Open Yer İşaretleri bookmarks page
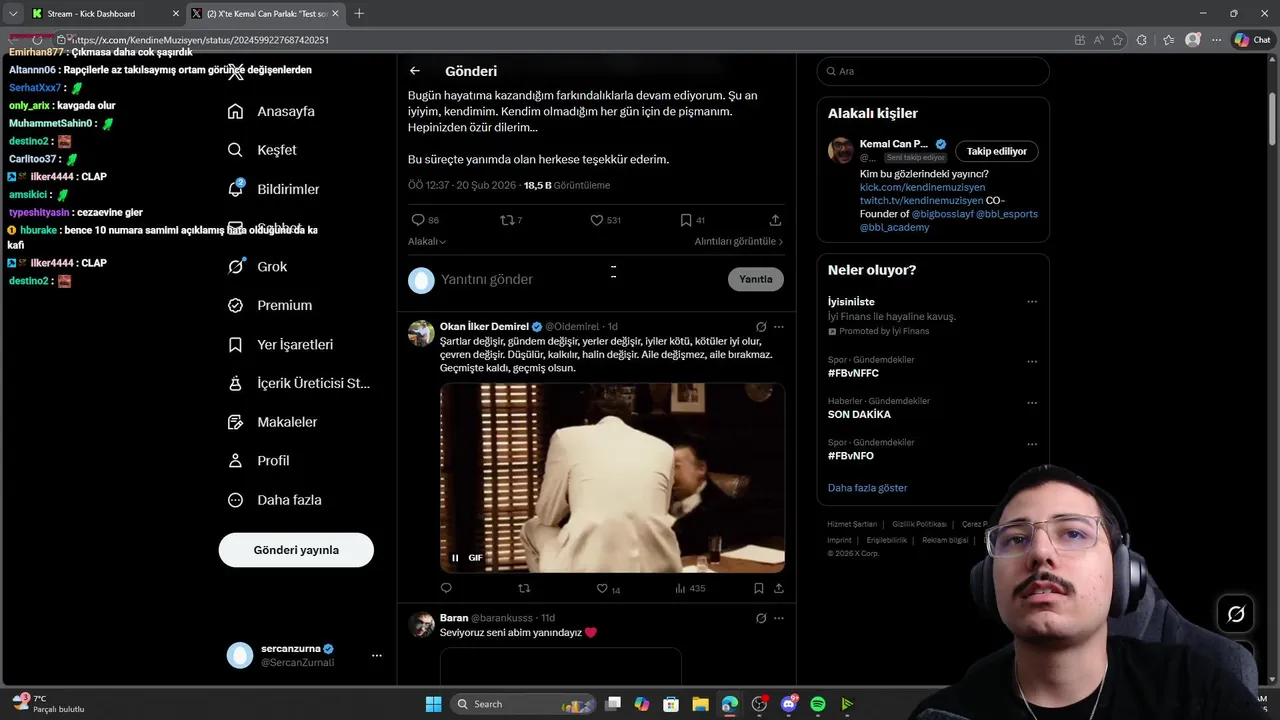 [281, 344]
